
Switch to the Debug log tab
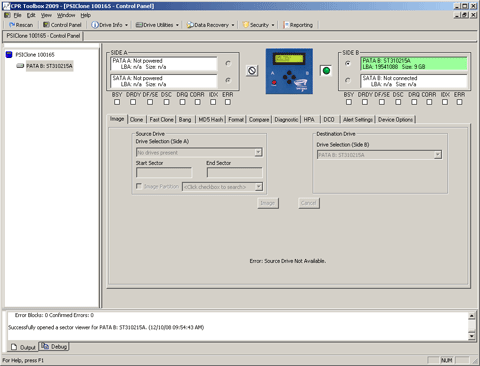click(54, 347)
